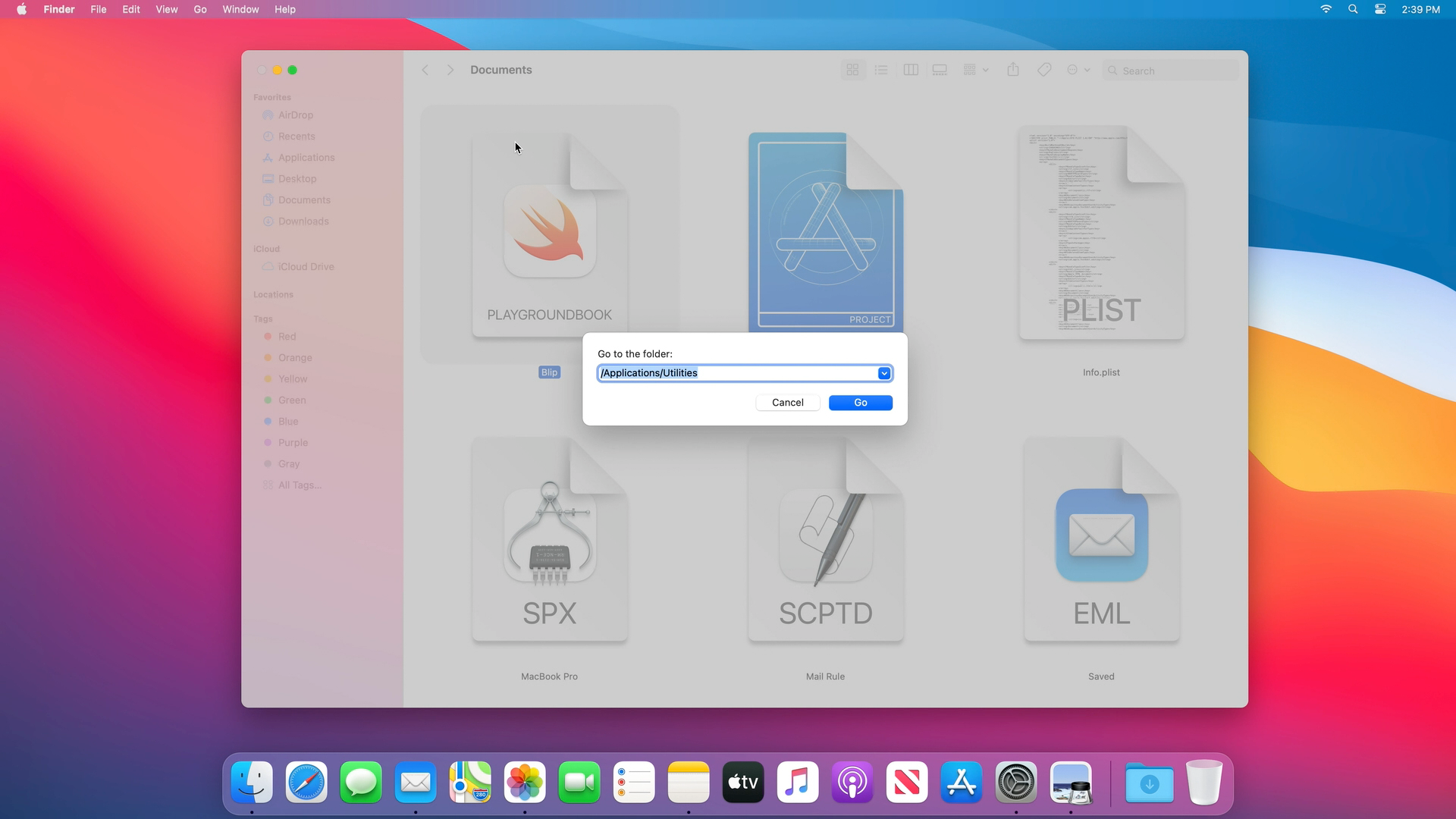Launch App Store from the Dock
This screenshot has width=1456, height=819.
click(x=962, y=782)
